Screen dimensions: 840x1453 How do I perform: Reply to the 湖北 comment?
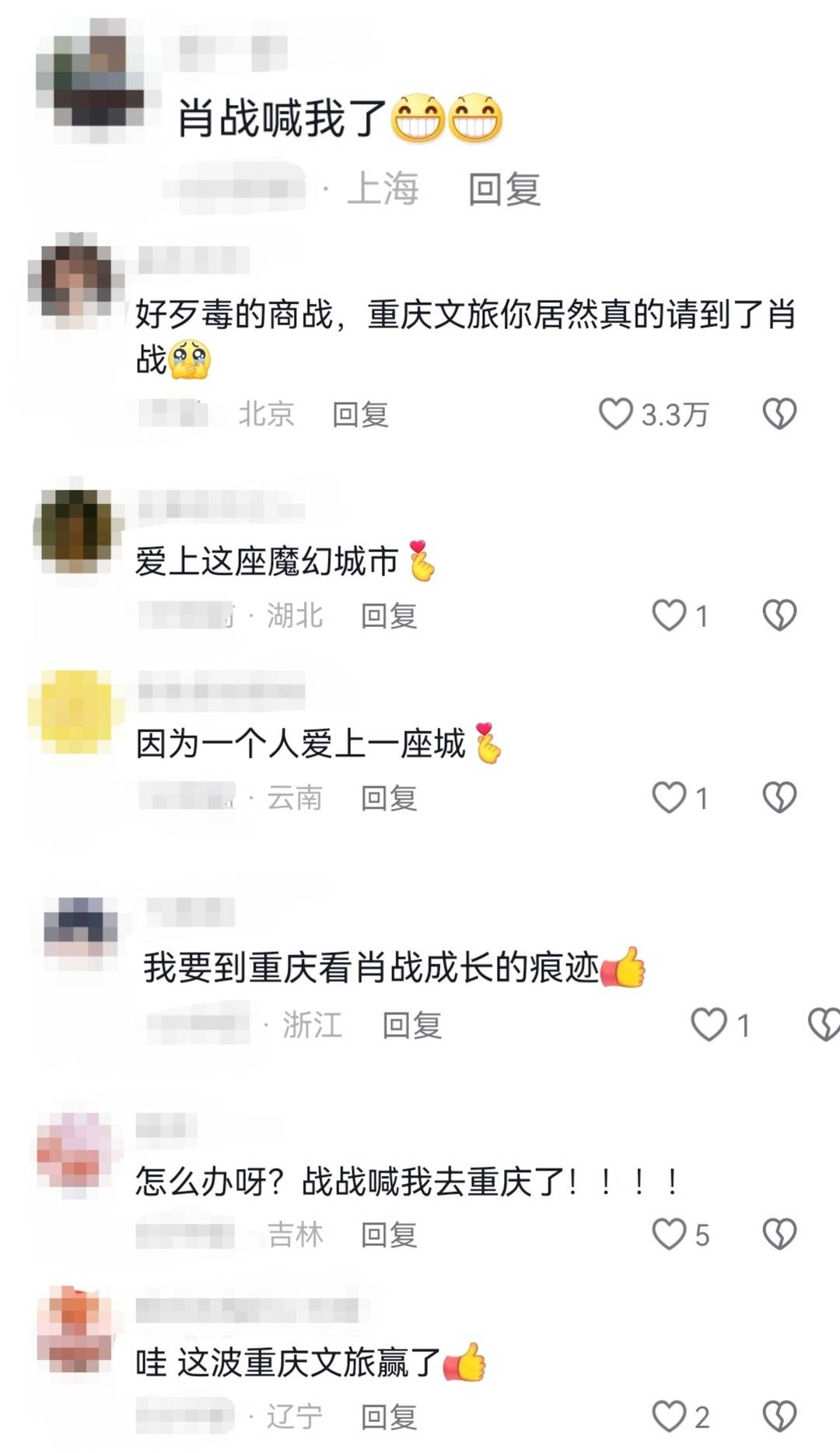pos(389,615)
